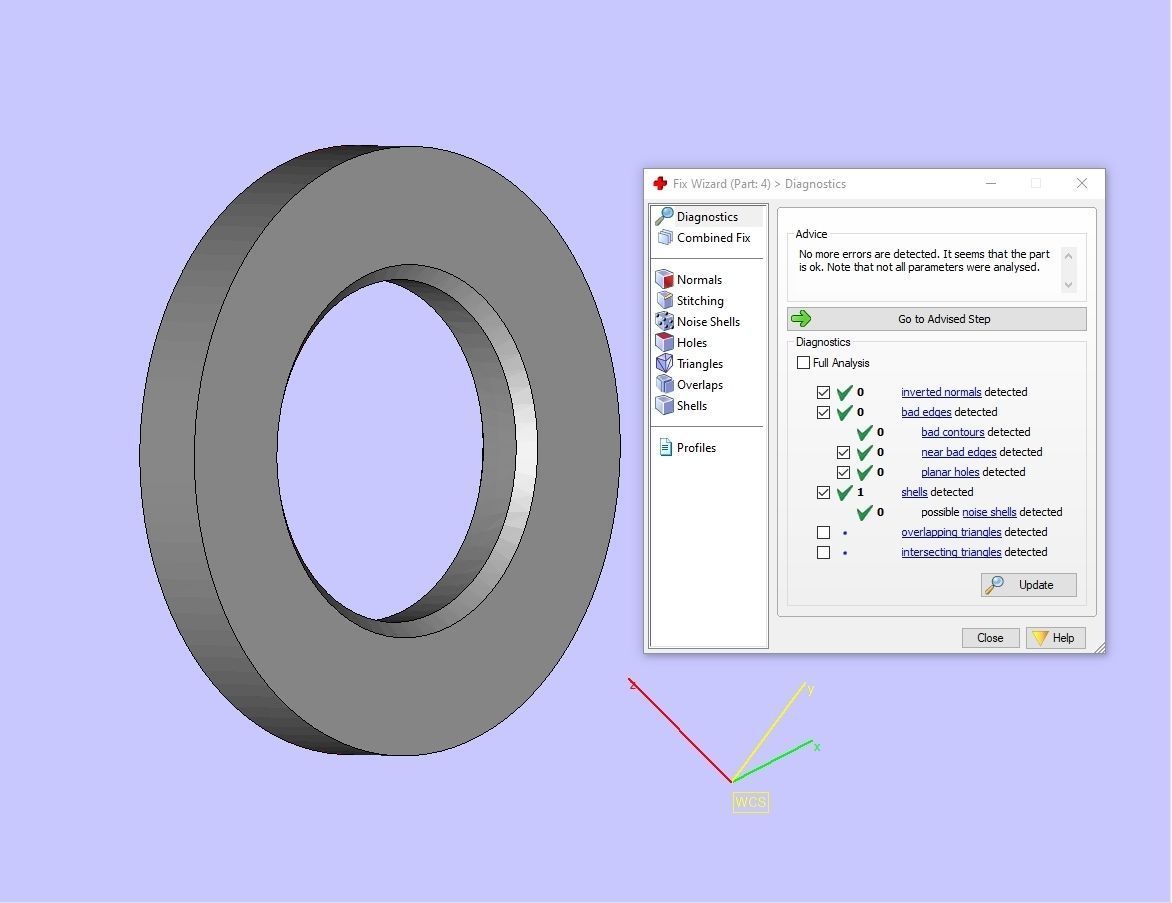1172x903 pixels.
Task: Uncheck the bad edges checkbox
Action: point(823,412)
